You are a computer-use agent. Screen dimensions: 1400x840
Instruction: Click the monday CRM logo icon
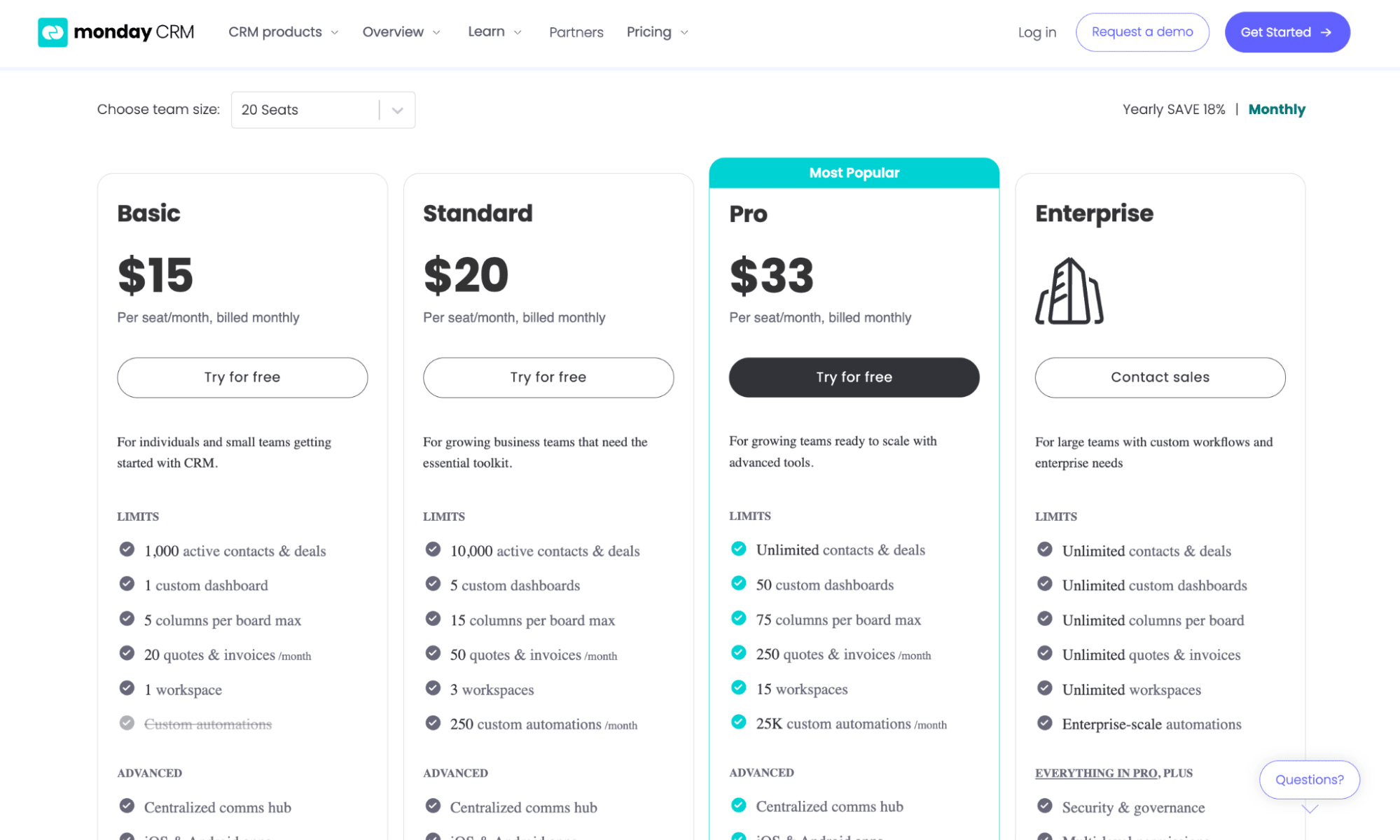[53, 32]
